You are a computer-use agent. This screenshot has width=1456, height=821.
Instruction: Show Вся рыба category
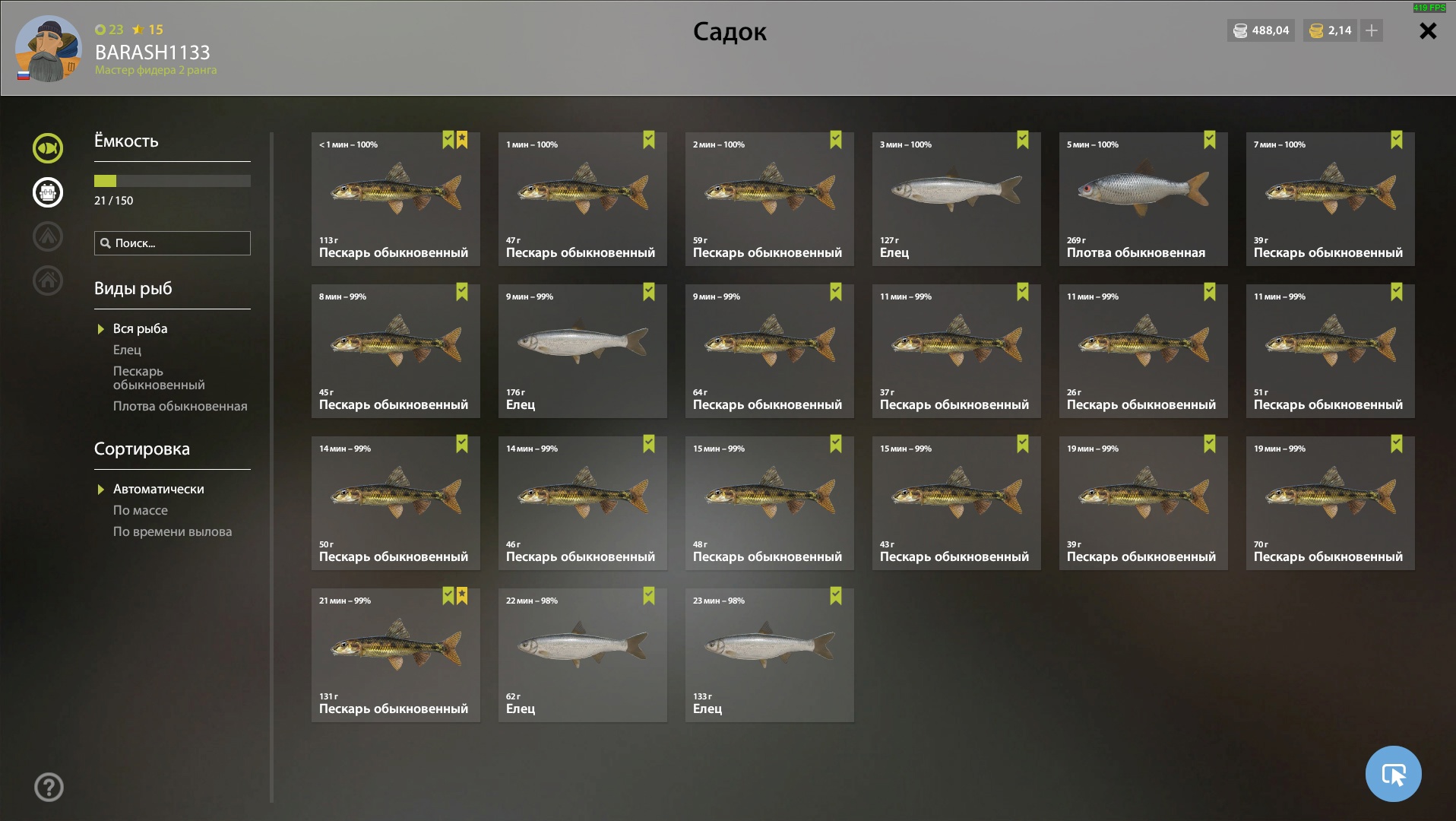(x=140, y=328)
